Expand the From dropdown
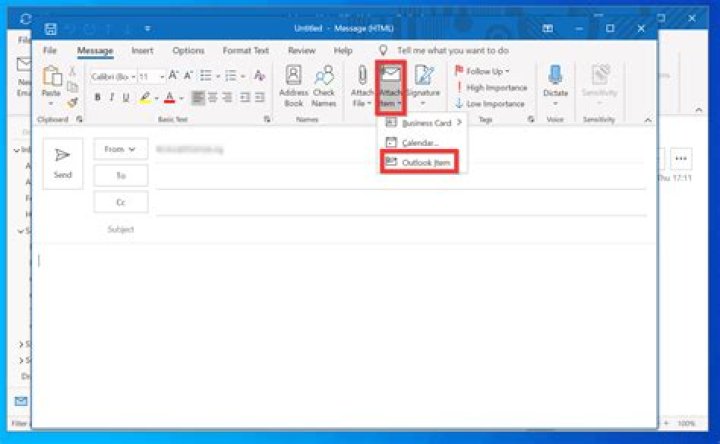The height and width of the screenshot is (444, 720). coord(120,149)
